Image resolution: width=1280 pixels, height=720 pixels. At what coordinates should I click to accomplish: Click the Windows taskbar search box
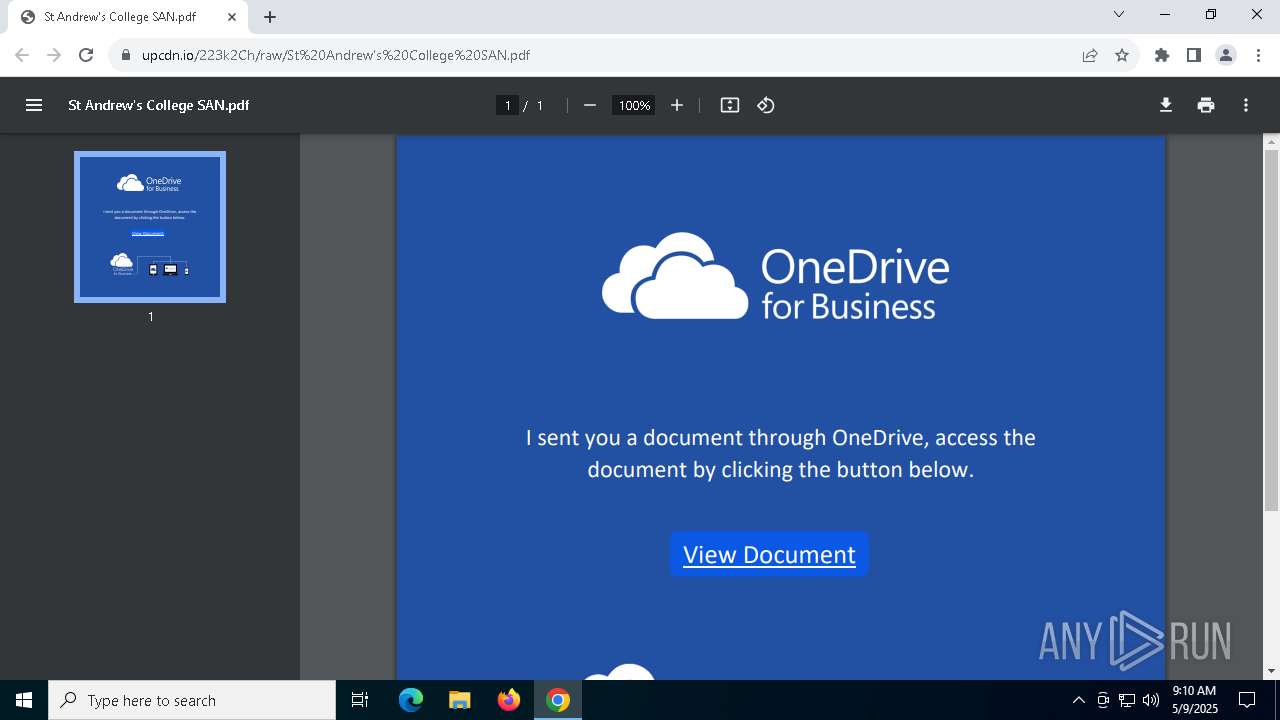click(x=192, y=700)
